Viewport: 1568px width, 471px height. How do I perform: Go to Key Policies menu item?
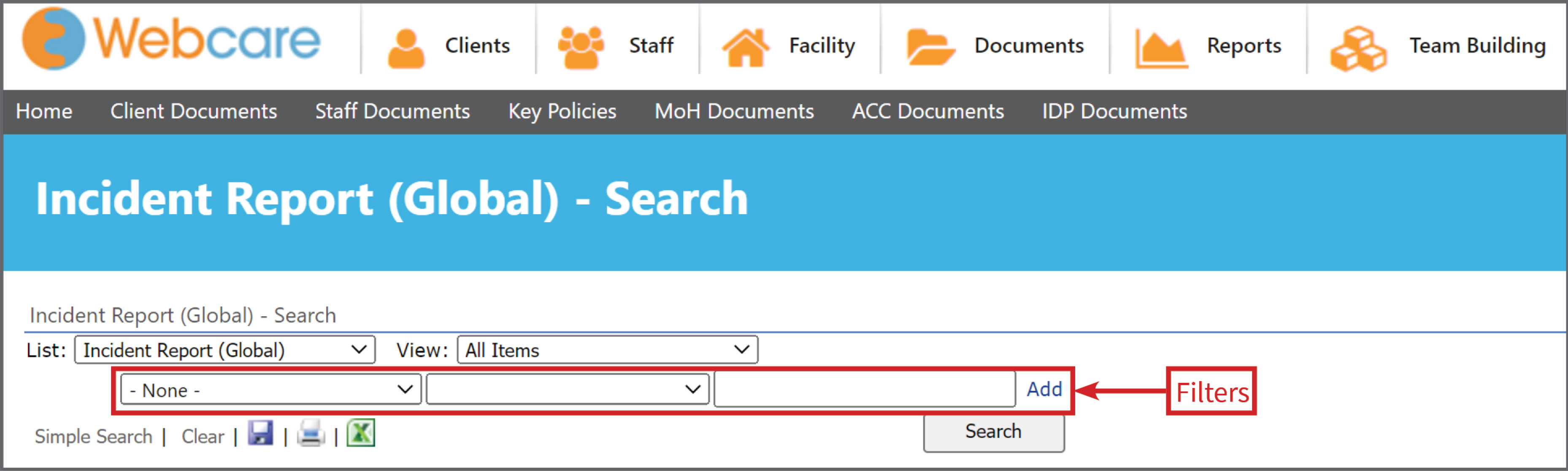[x=562, y=111]
